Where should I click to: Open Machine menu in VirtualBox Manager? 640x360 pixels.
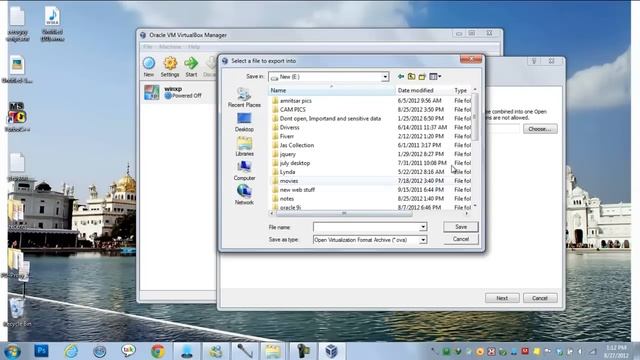click(170, 47)
